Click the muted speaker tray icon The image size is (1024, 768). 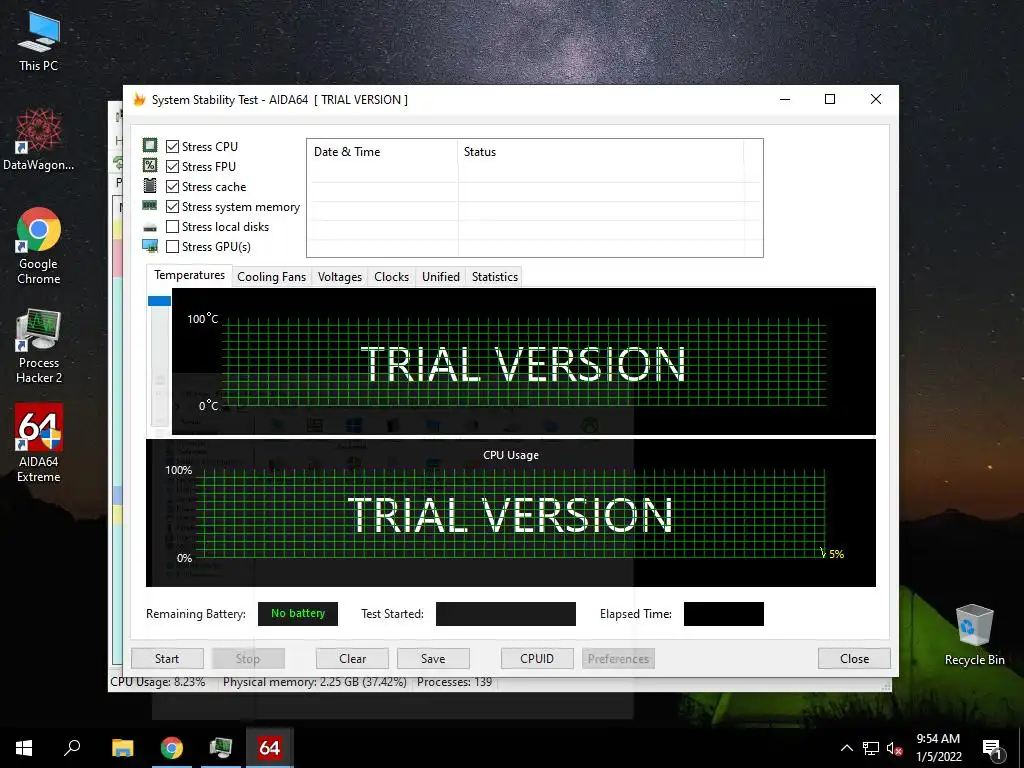[894, 748]
